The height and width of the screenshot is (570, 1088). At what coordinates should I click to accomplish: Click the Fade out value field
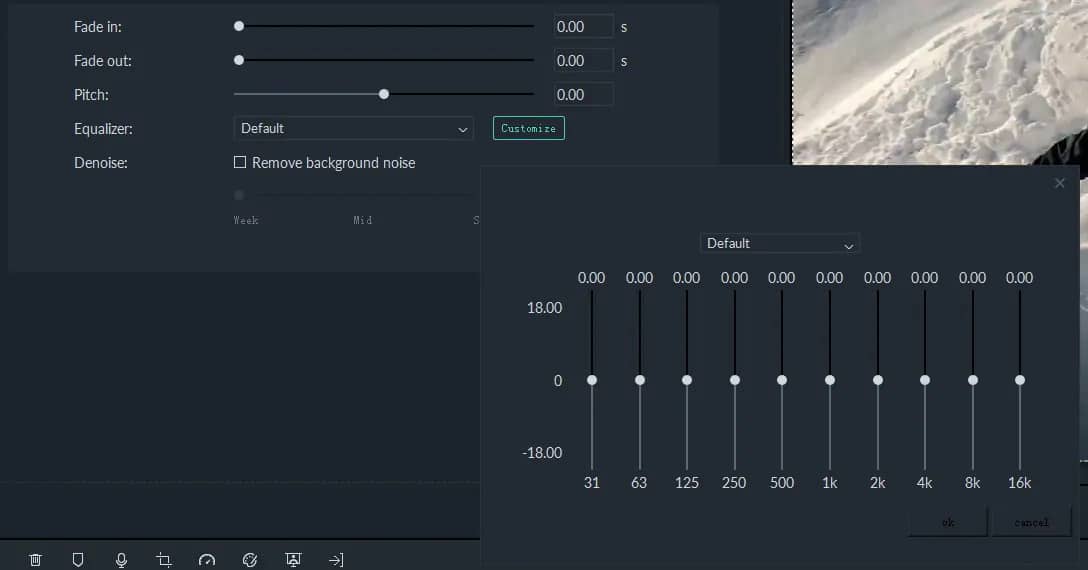tap(584, 60)
